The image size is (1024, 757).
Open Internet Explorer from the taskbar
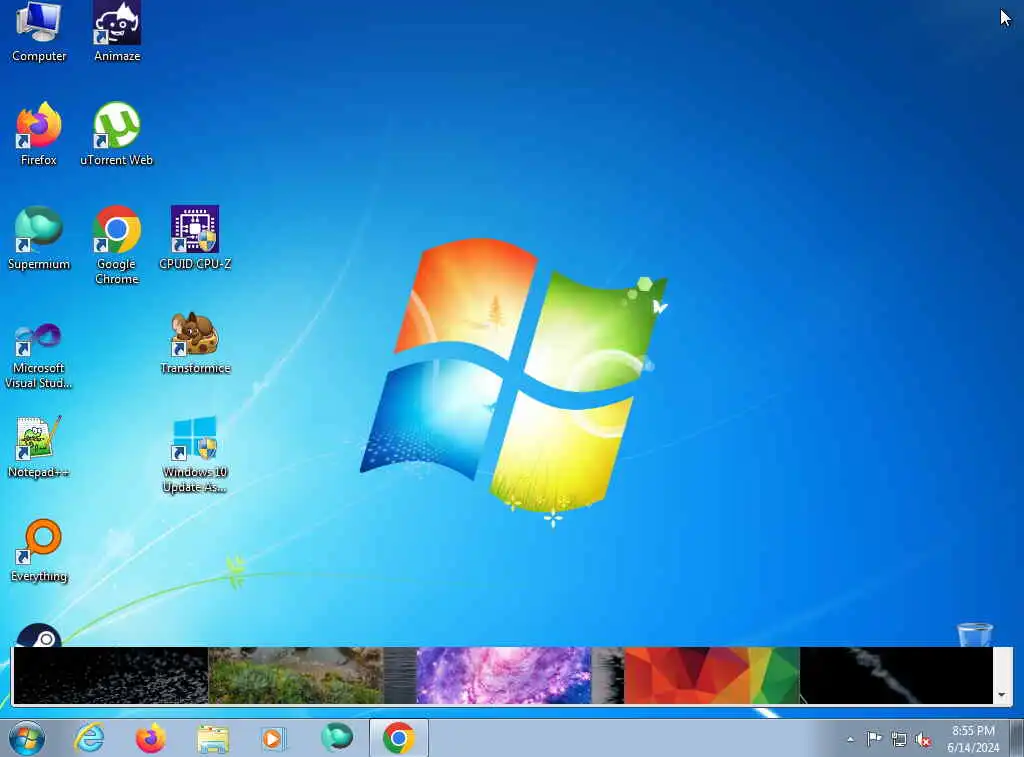[x=89, y=738]
